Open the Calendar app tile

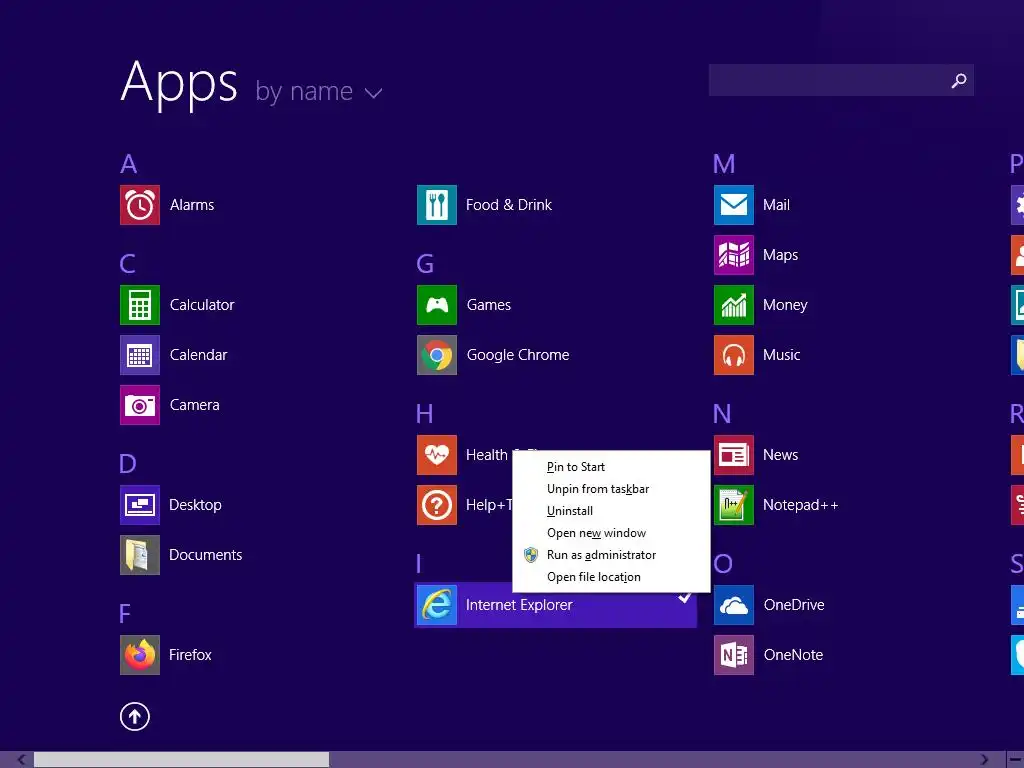click(x=140, y=355)
